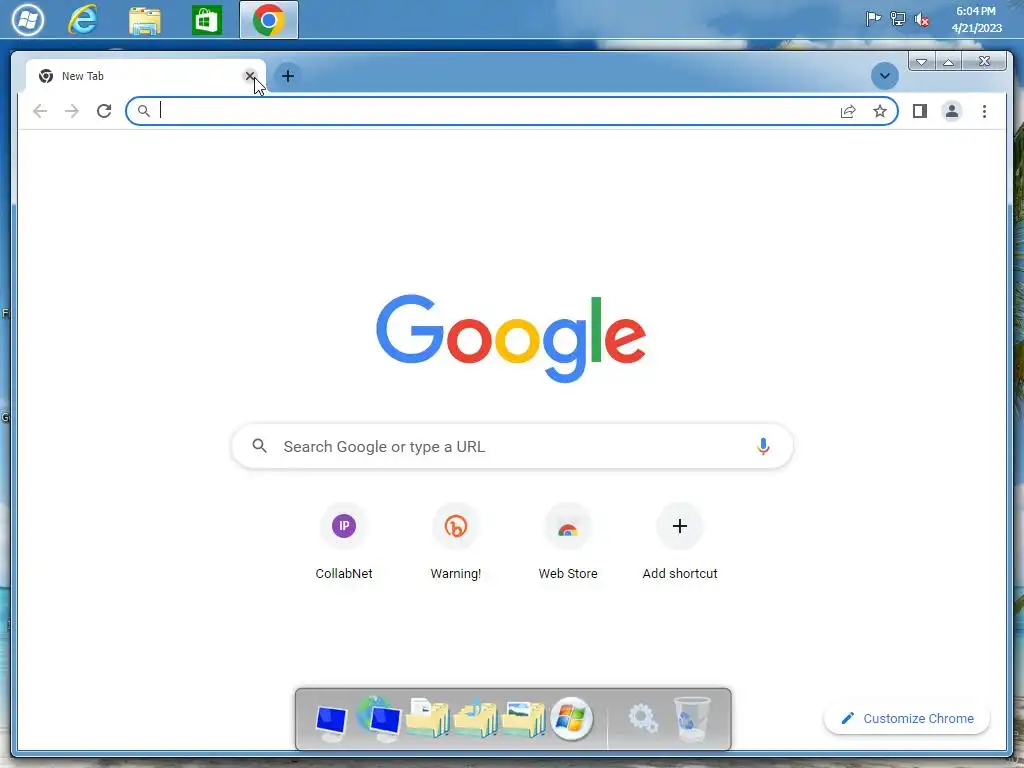Click the network tray icon
This screenshot has width=1024, height=768.
pyautogui.click(x=898, y=19)
